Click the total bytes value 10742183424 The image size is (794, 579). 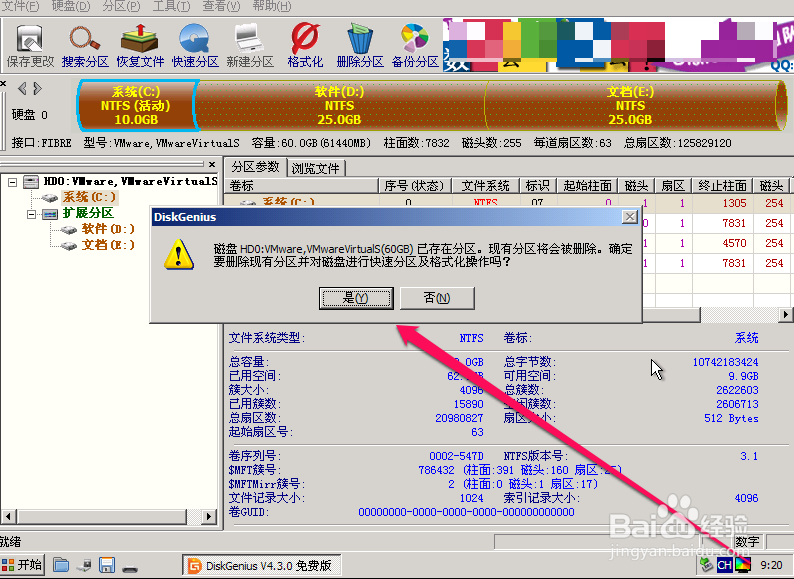click(x=725, y=362)
